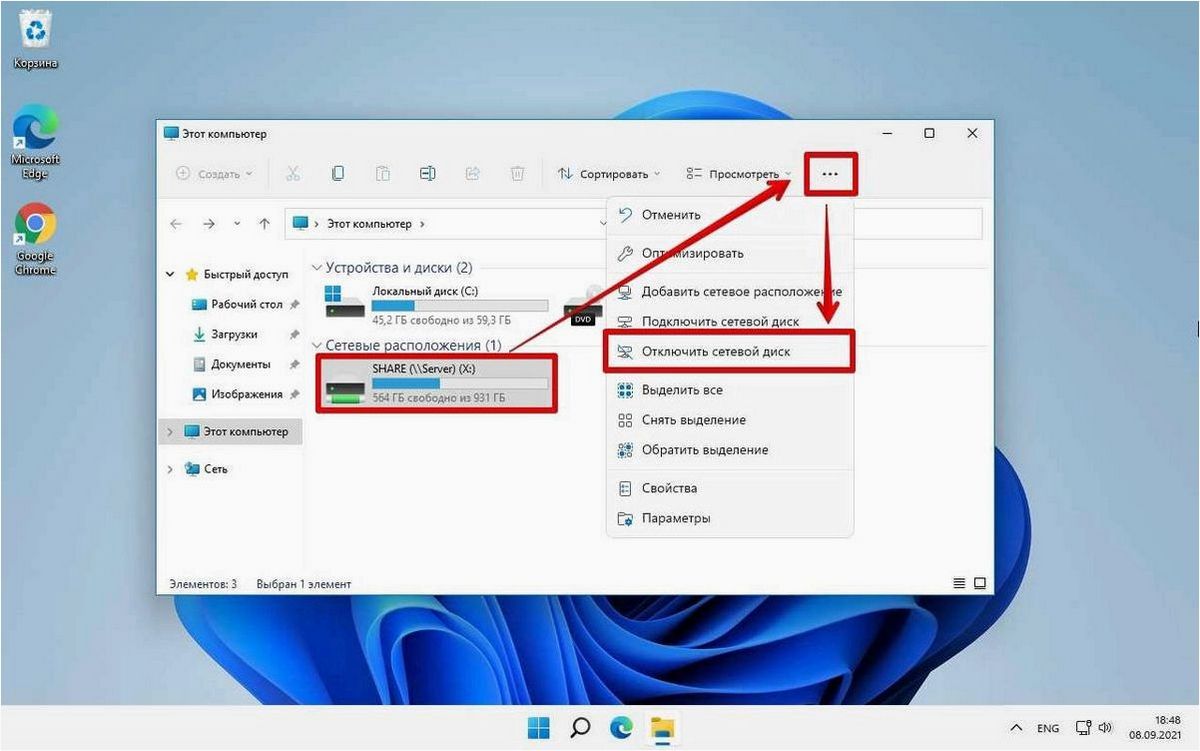Click the status text 'Элементов: 3'

201,584
